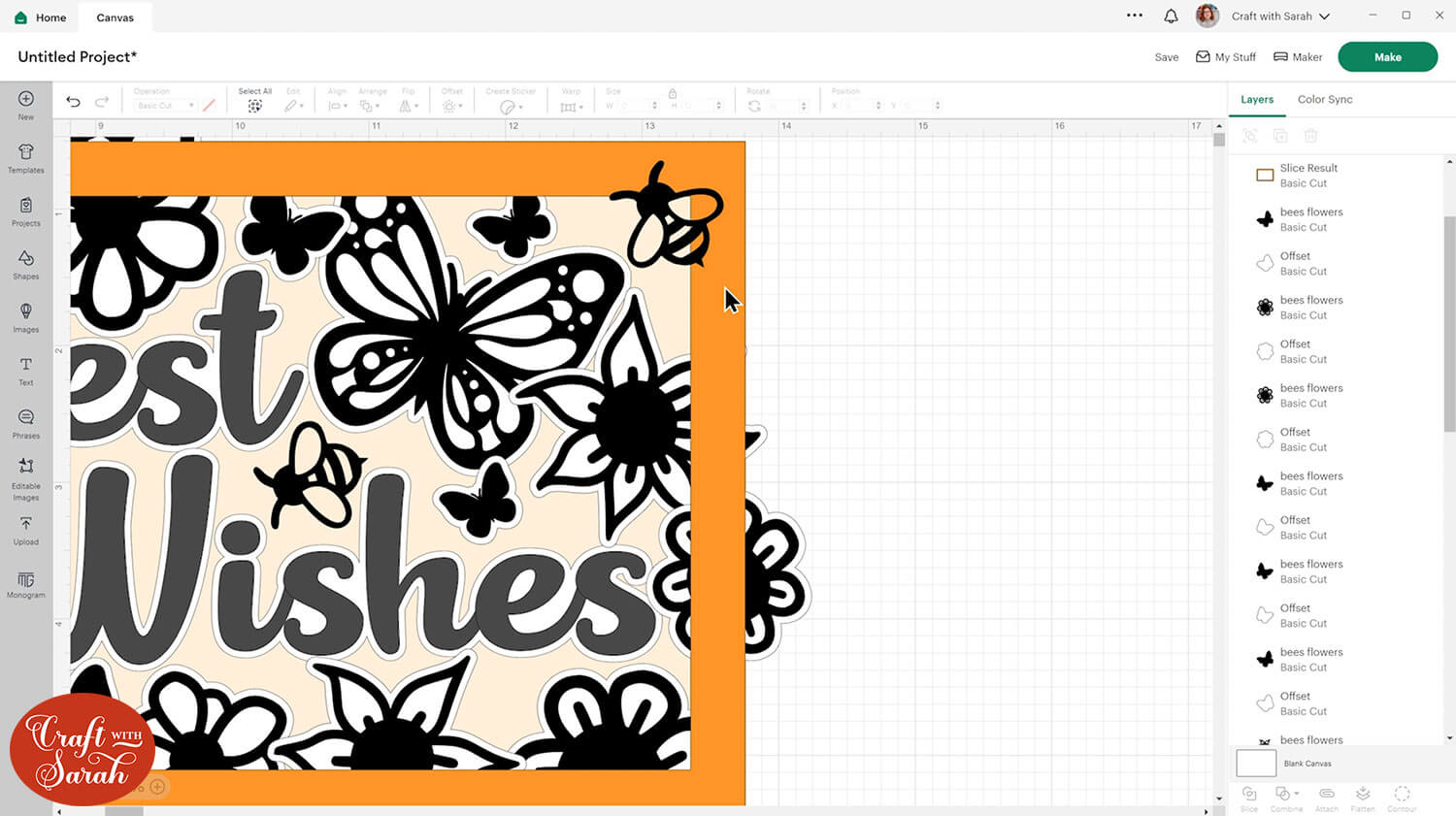Image resolution: width=1456 pixels, height=816 pixels.
Task: Click the green Make button
Action: click(1387, 57)
